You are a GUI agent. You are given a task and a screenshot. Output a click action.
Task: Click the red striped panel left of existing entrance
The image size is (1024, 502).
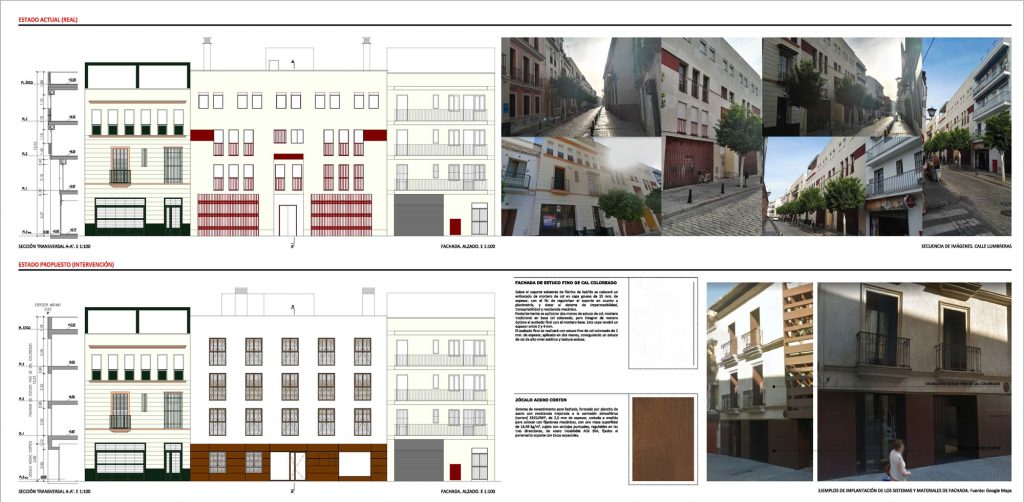coord(227,215)
